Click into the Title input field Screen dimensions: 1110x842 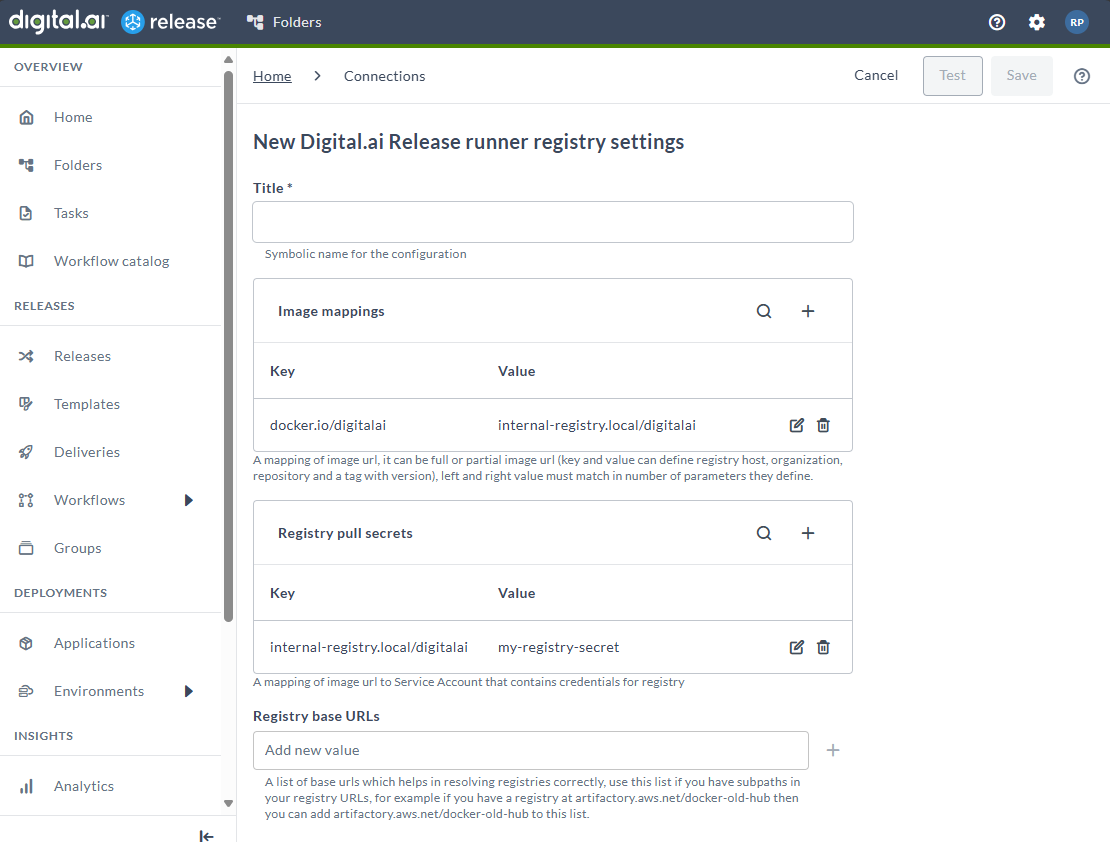[552, 222]
